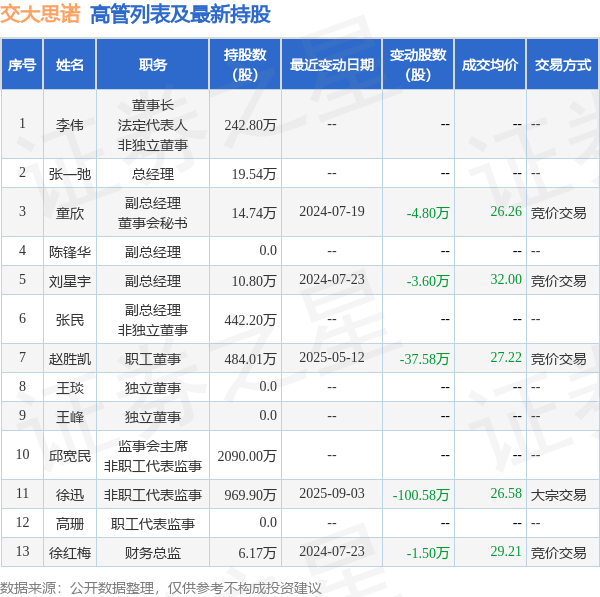Click the name 赵胜凯 in row 7
The width and height of the screenshot is (600, 597).
(69, 359)
